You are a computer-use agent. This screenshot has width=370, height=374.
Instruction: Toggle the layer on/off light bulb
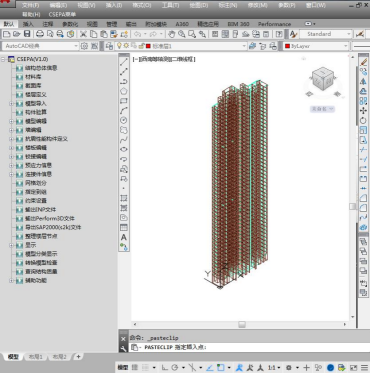119,46
